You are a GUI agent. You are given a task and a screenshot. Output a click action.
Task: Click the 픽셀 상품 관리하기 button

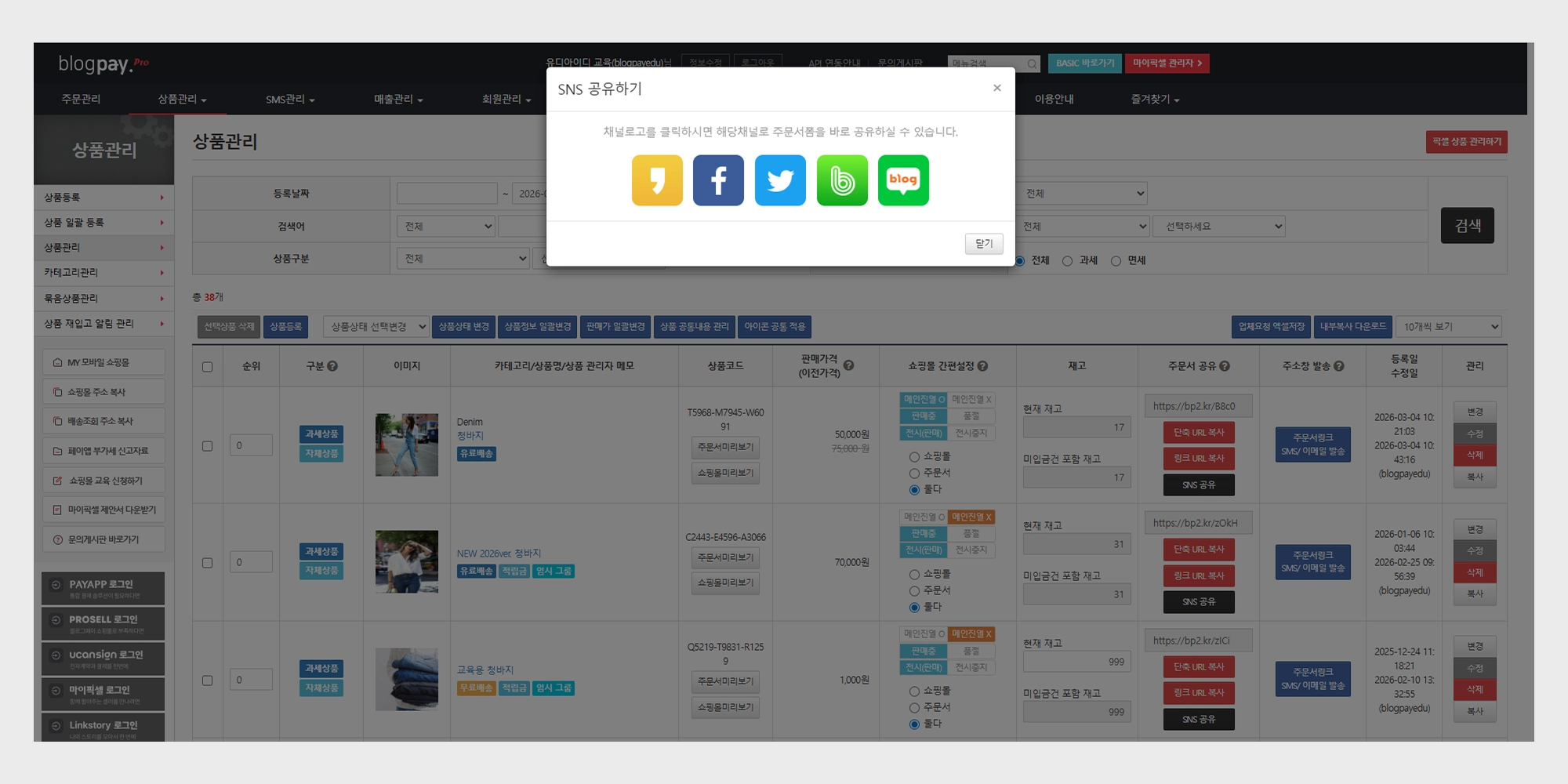click(x=1467, y=142)
